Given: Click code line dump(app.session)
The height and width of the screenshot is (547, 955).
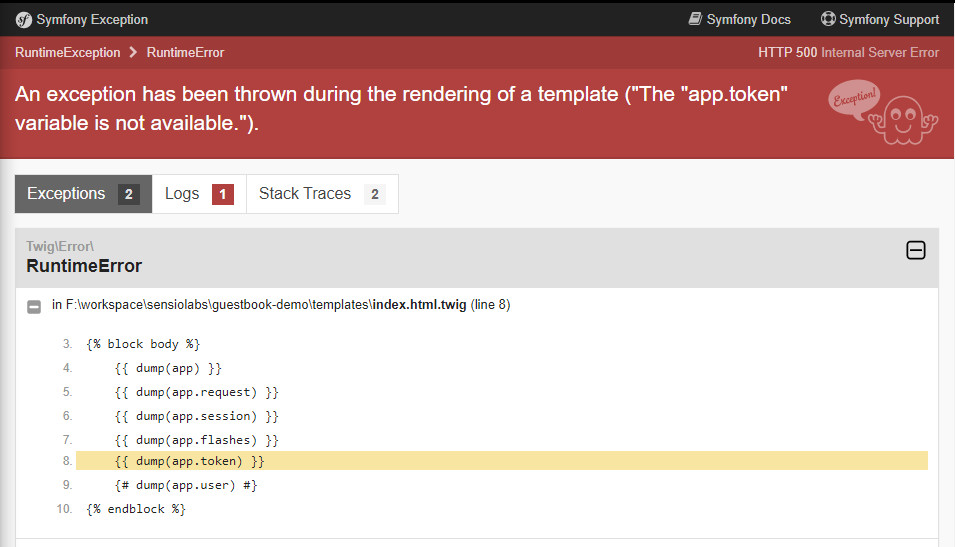Looking at the screenshot, I should pos(197,416).
